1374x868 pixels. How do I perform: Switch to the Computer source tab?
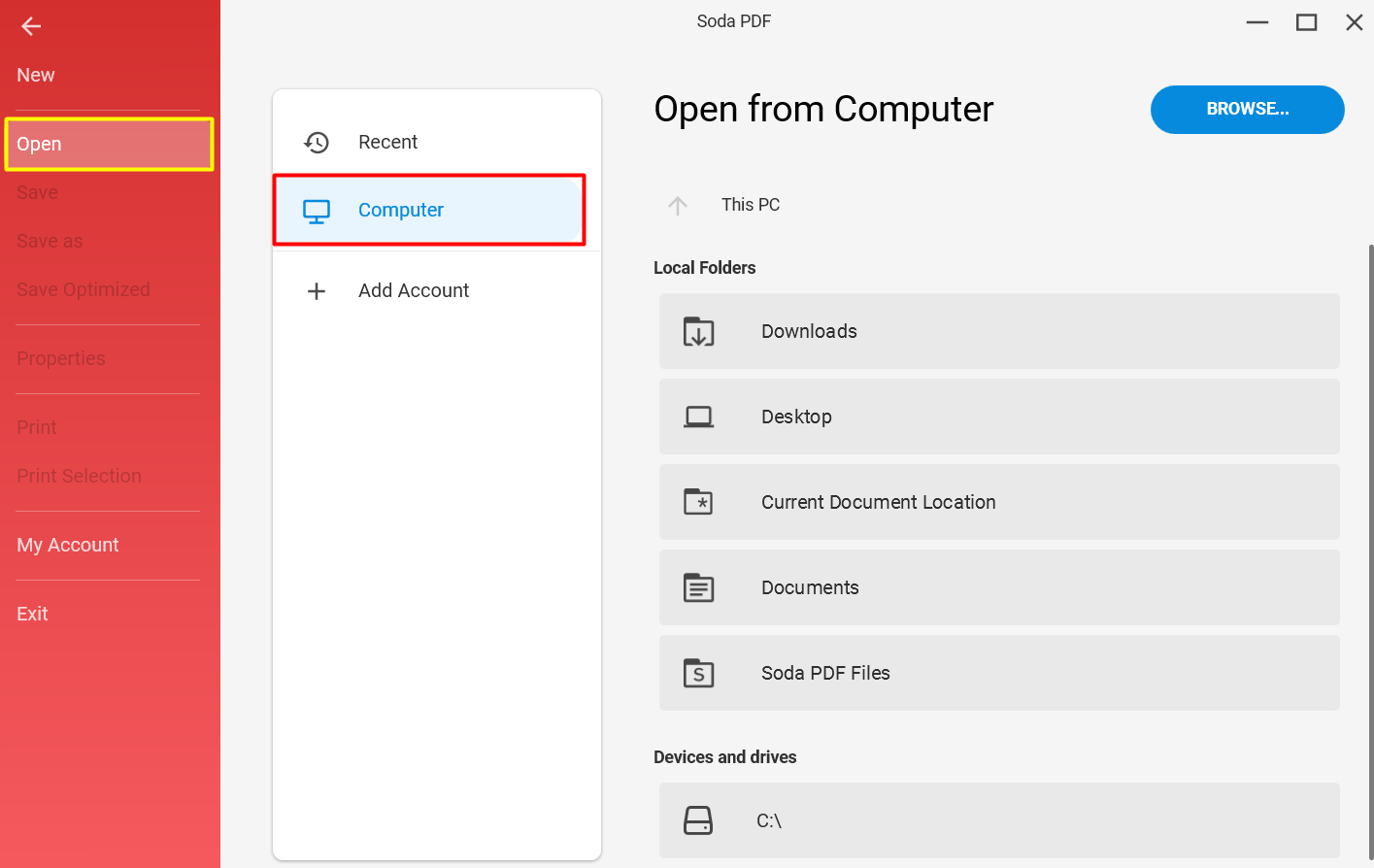coord(429,210)
